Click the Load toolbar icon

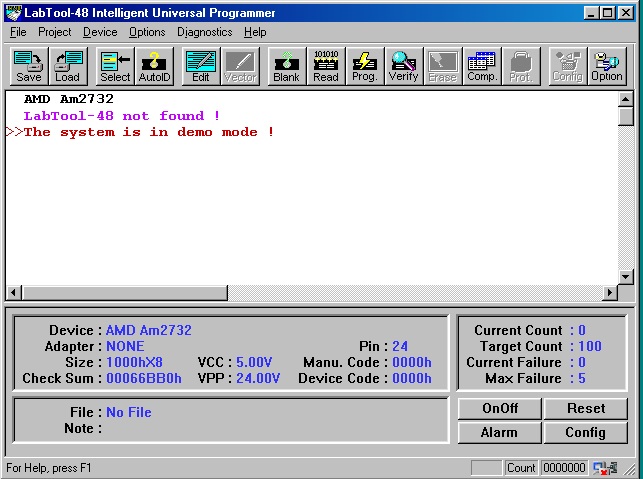tap(68, 66)
